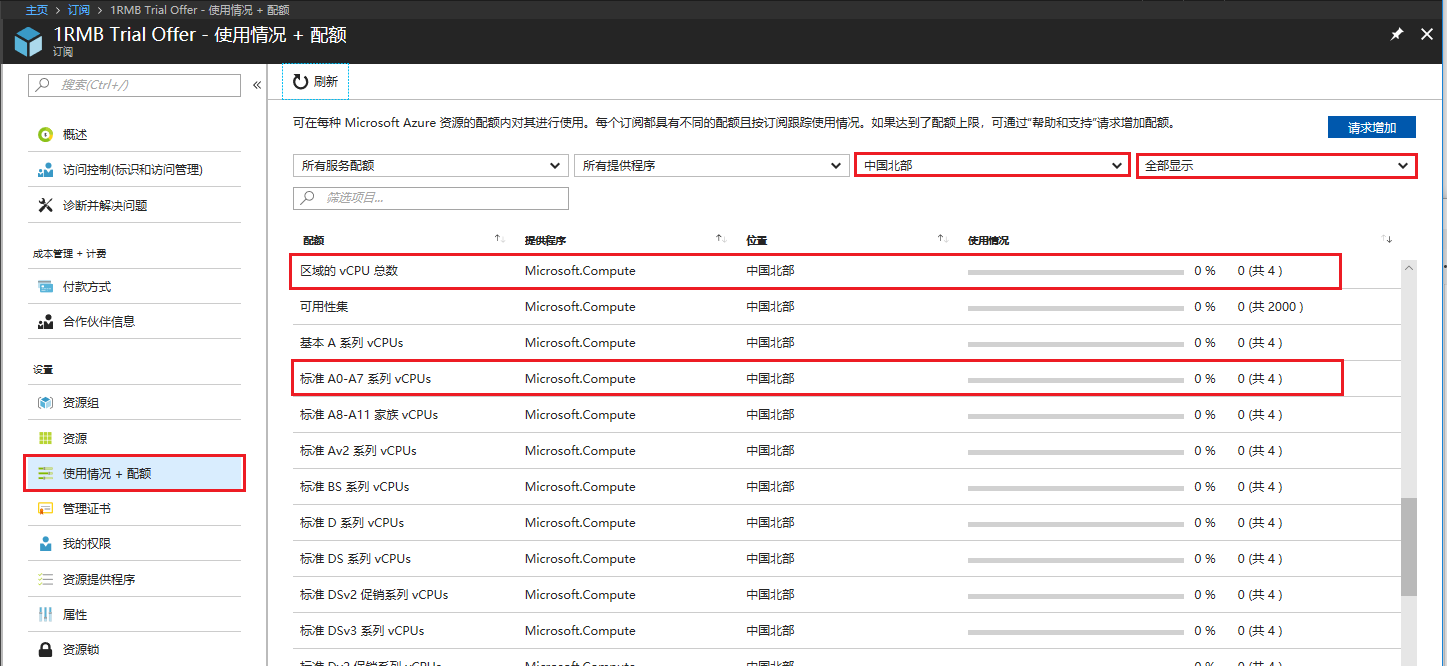Go to 我的权限 menu item
This screenshot has width=1447, height=666.
pos(86,544)
